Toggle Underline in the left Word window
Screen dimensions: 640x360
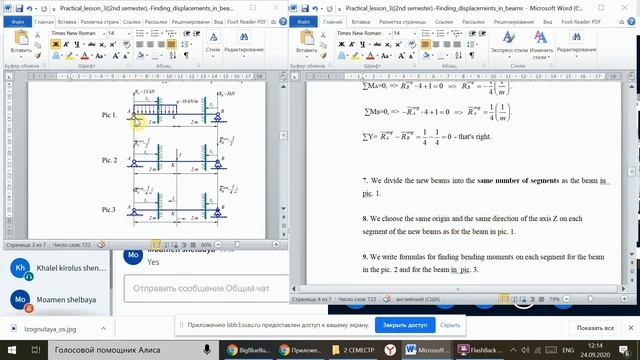76,44
